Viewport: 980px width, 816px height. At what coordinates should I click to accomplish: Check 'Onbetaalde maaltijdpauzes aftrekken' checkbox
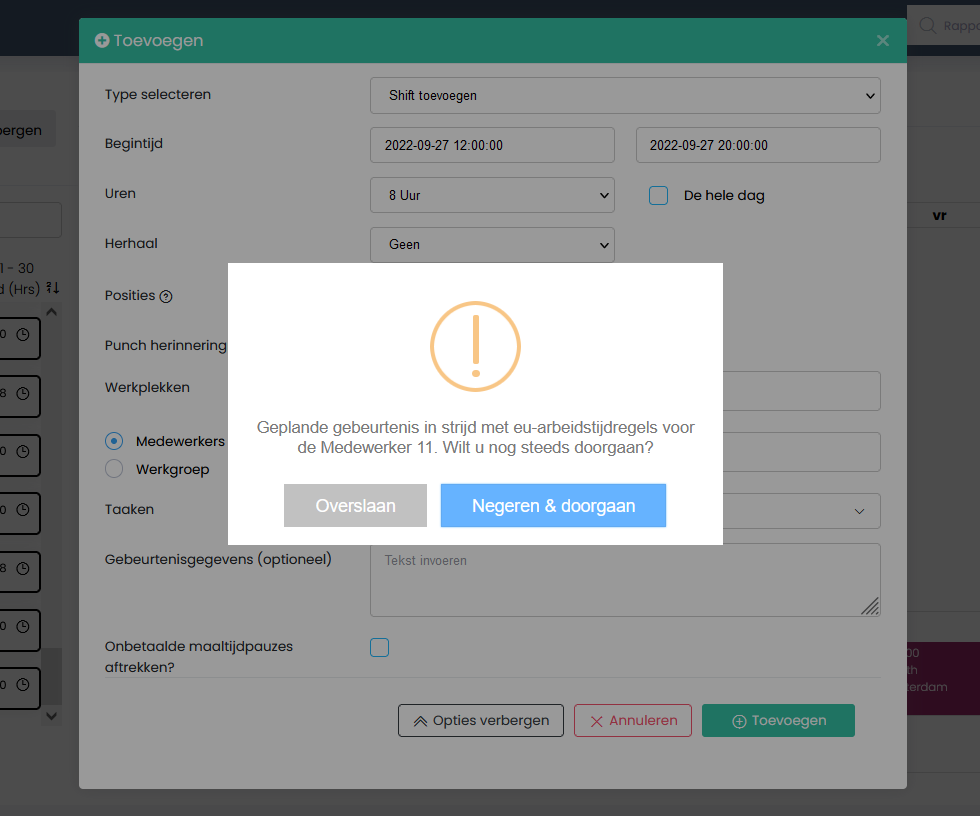pyautogui.click(x=379, y=648)
